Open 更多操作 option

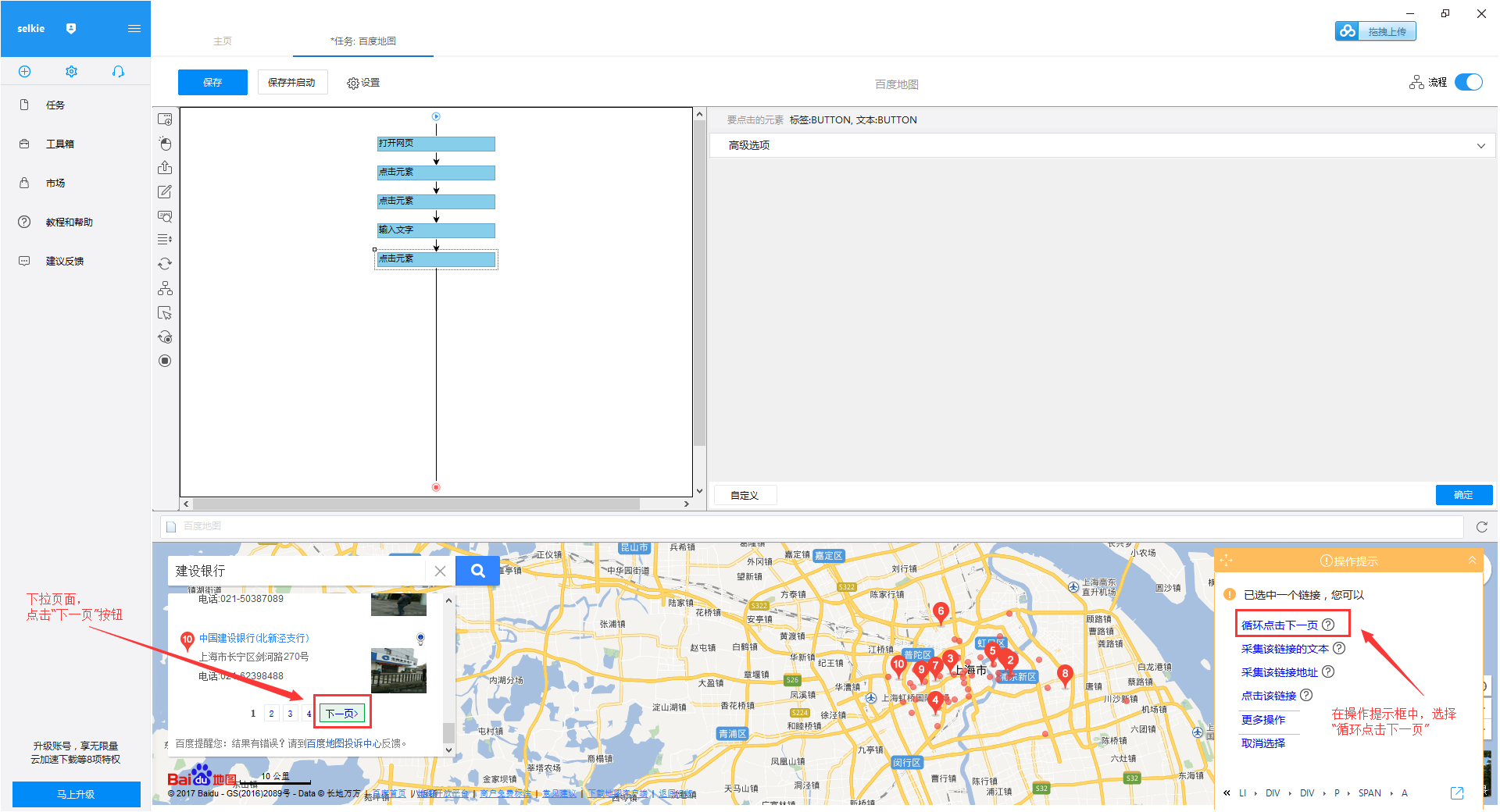click(1263, 720)
